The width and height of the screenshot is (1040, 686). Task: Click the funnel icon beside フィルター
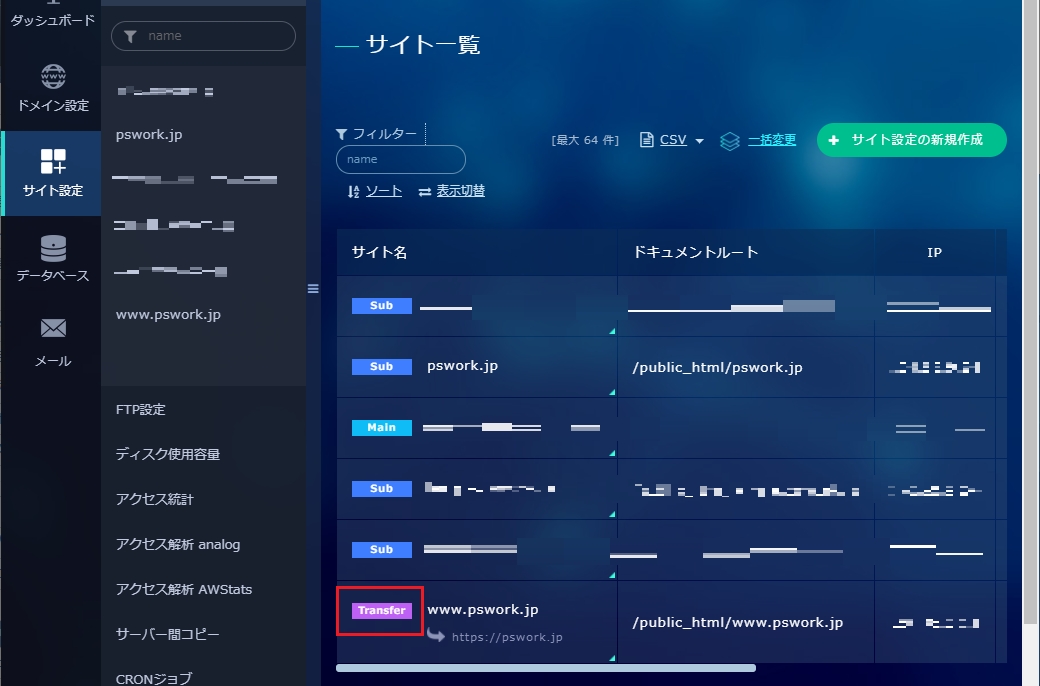click(344, 135)
